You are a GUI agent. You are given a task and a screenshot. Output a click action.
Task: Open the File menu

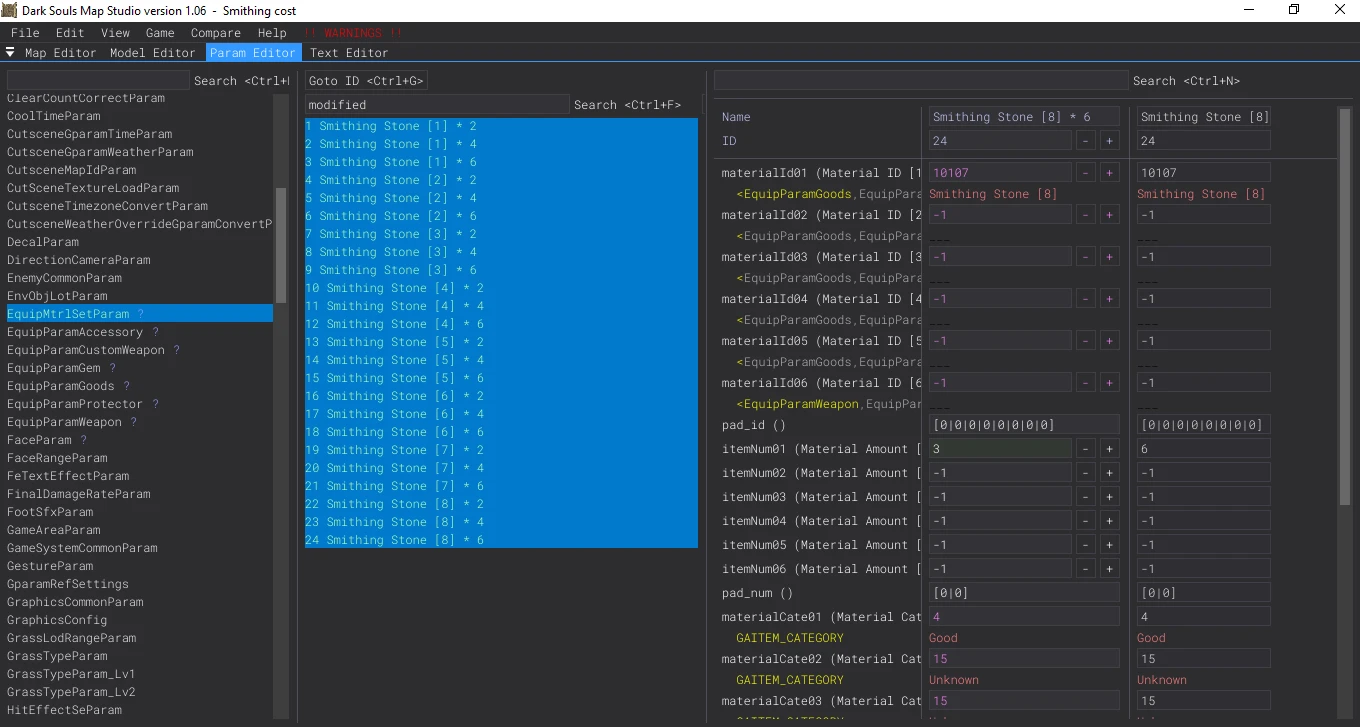coord(25,33)
